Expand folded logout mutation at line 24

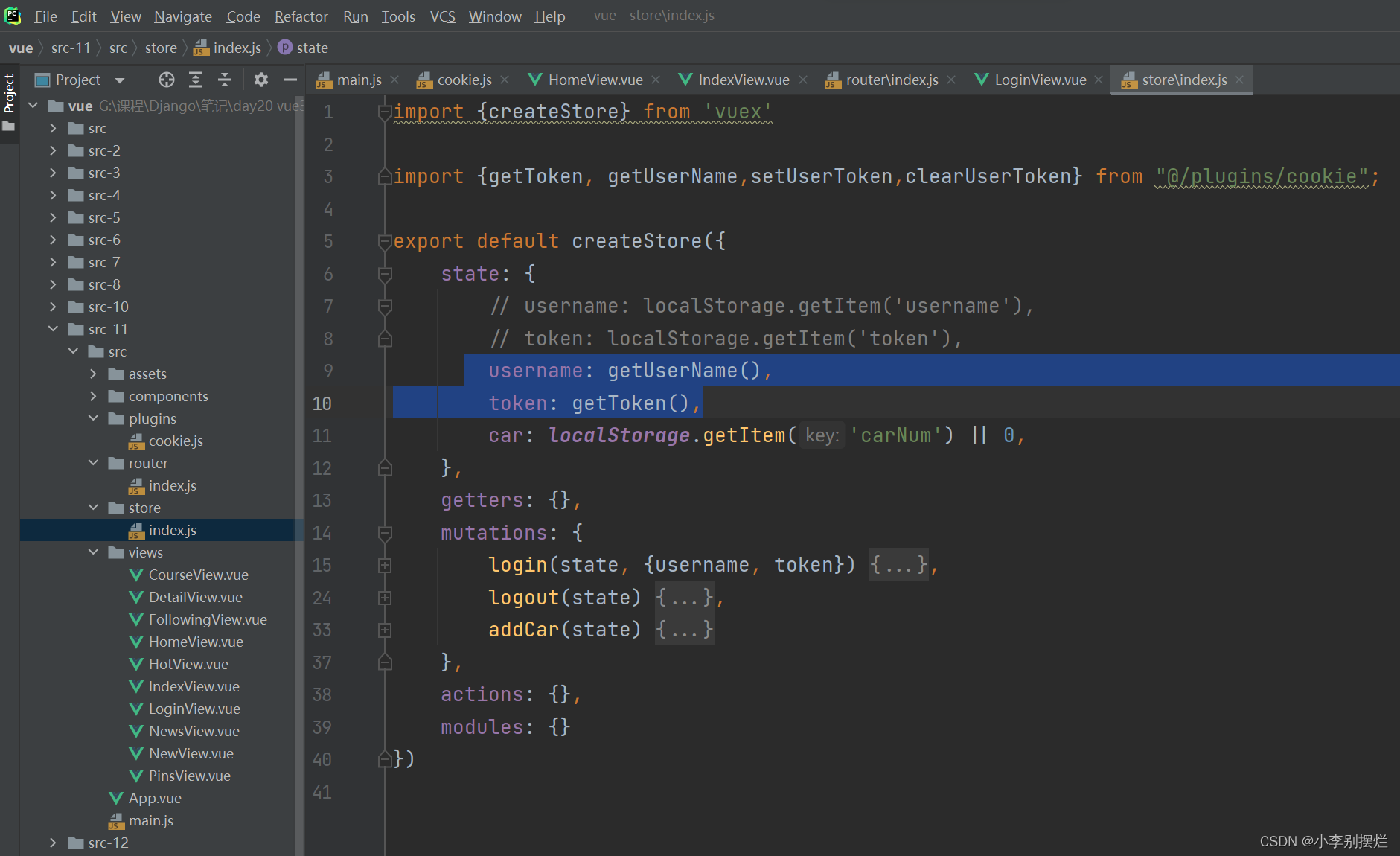385,598
